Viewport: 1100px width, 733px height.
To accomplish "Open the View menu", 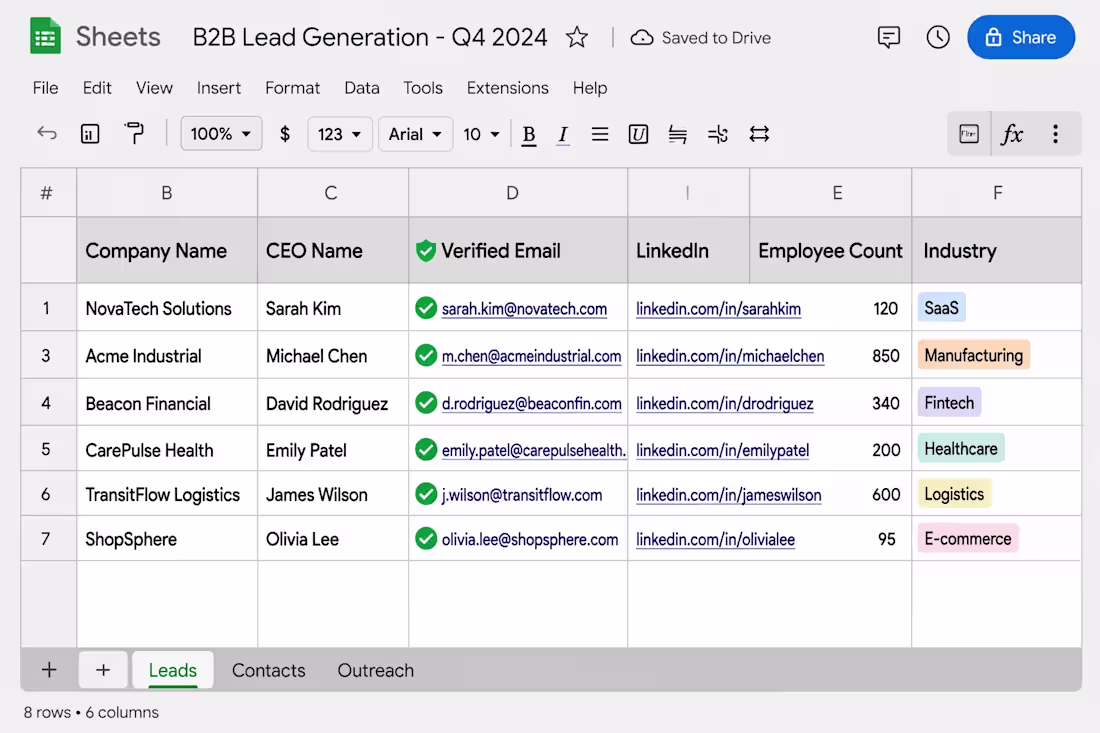I will [154, 88].
